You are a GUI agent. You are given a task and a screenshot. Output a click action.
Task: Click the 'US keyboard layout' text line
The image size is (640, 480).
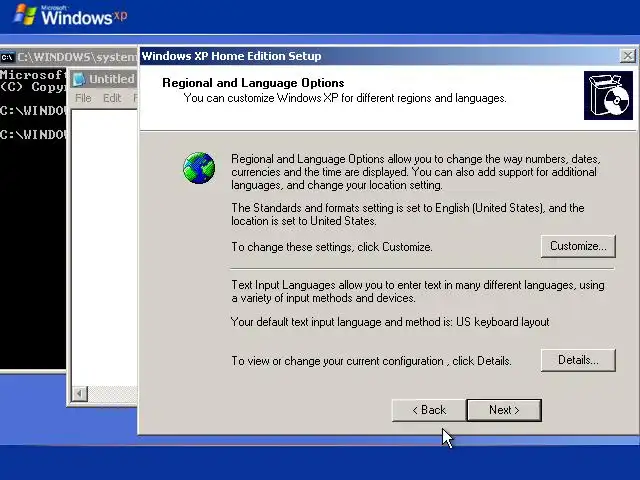(390, 322)
